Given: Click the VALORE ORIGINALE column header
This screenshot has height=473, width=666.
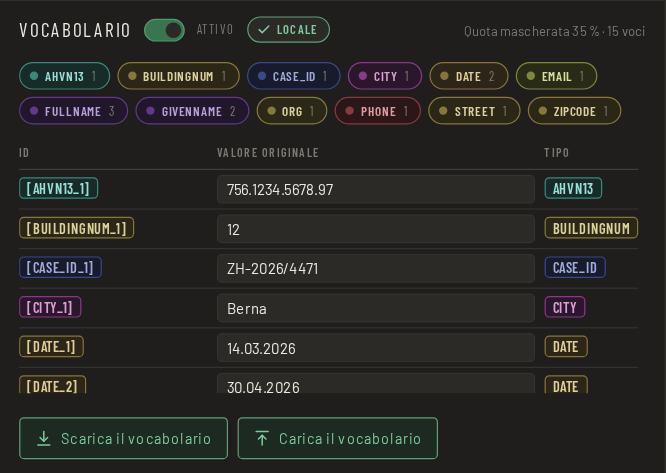Looking at the screenshot, I should click(268, 152).
